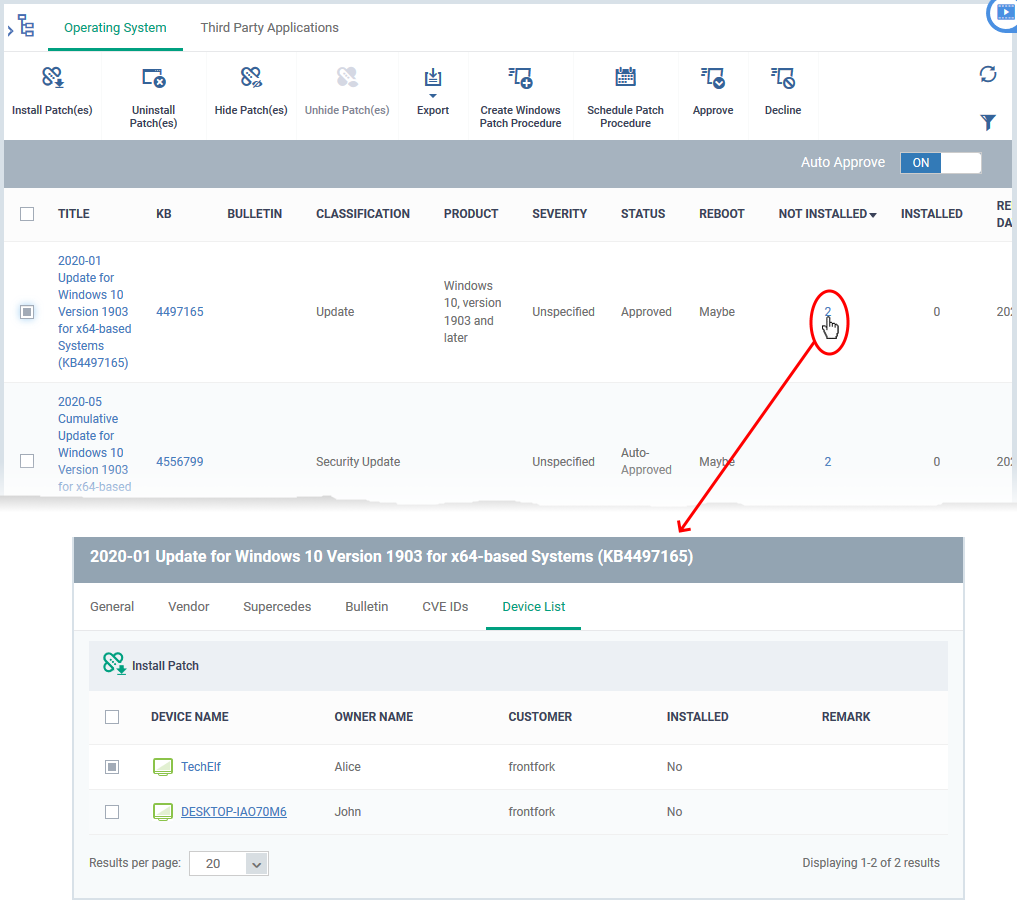Screen dimensions: 1017x903
Task: Refresh the patch list
Action: tap(988, 75)
